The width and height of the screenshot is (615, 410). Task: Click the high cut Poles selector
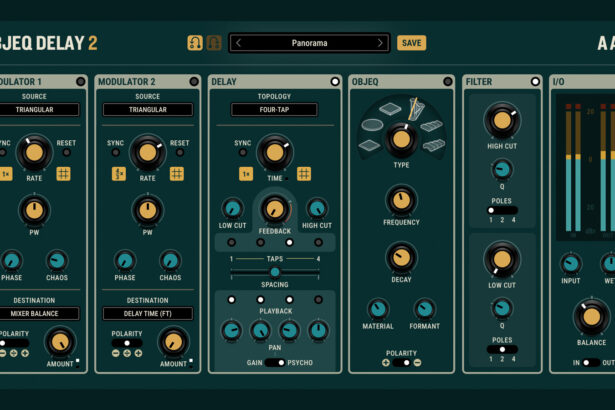502,210
